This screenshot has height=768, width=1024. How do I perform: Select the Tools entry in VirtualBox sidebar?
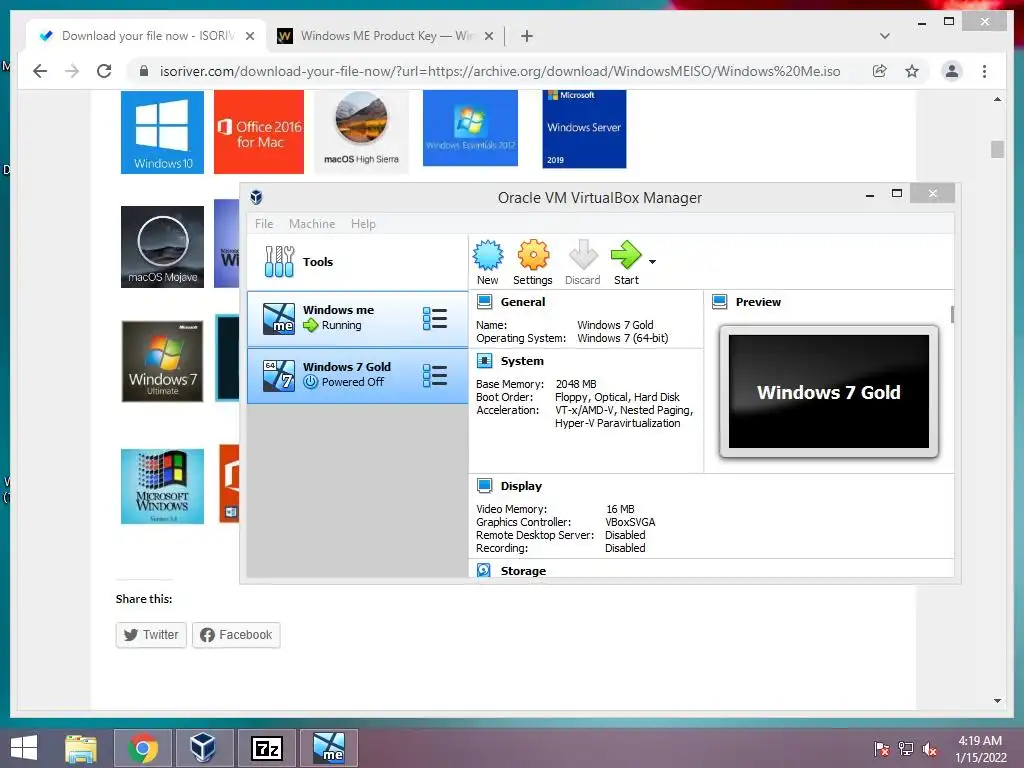tap(357, 262)
